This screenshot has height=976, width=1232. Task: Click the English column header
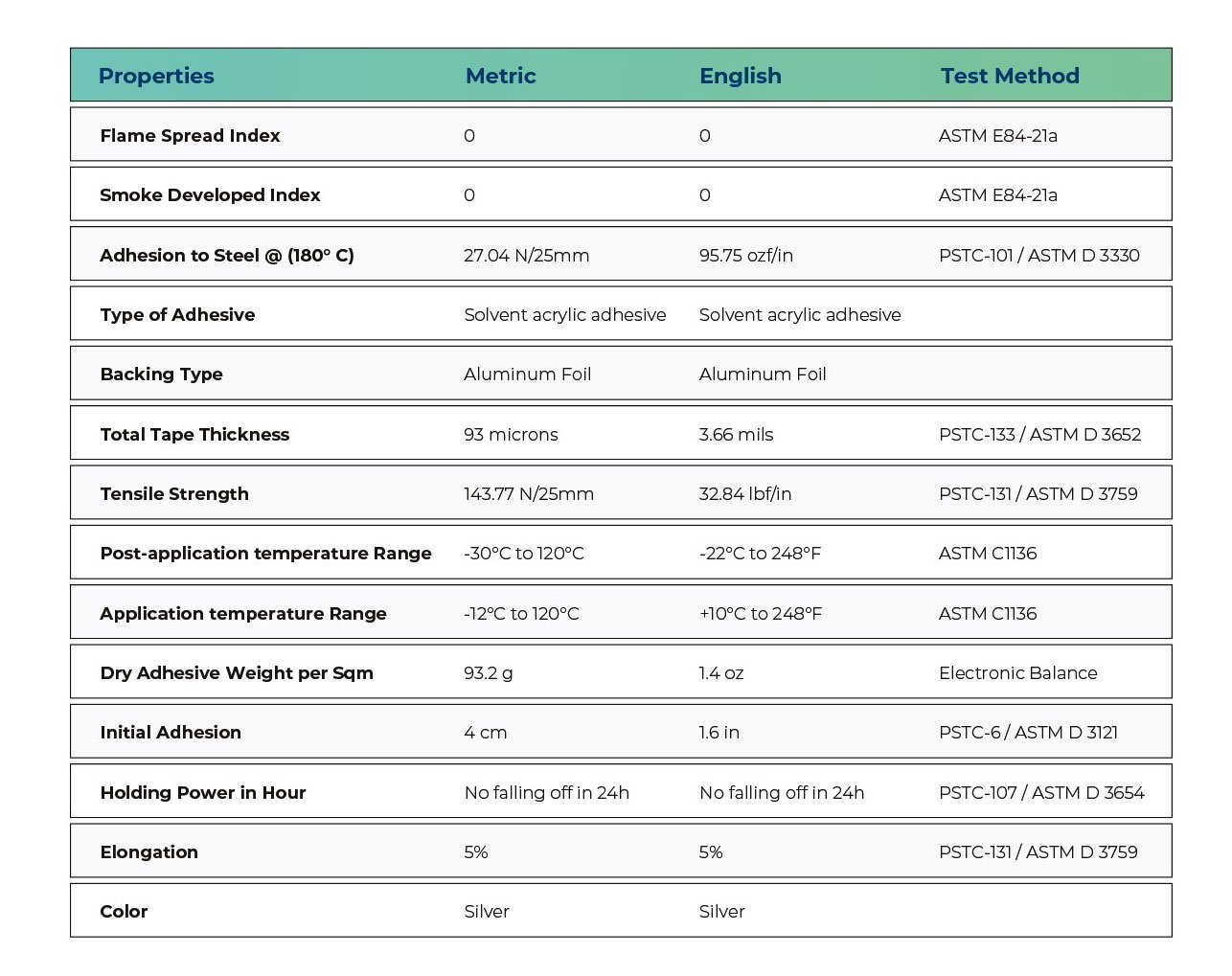[x=740, y=76]
